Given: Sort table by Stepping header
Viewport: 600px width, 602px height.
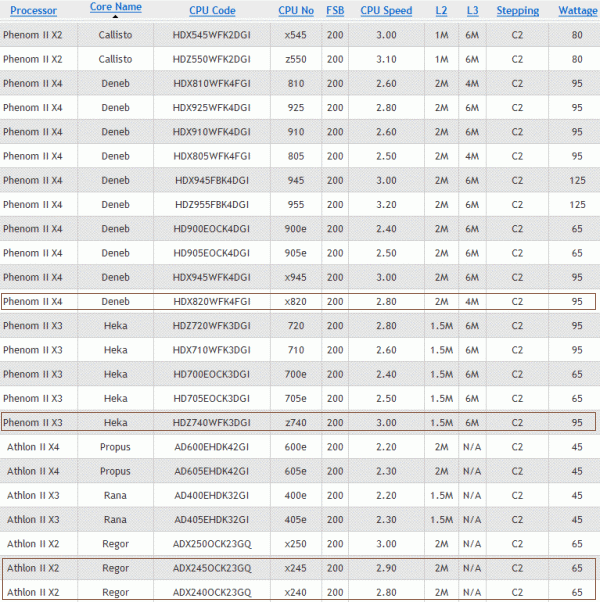Looking at the screenshot, I should point(518,10).
